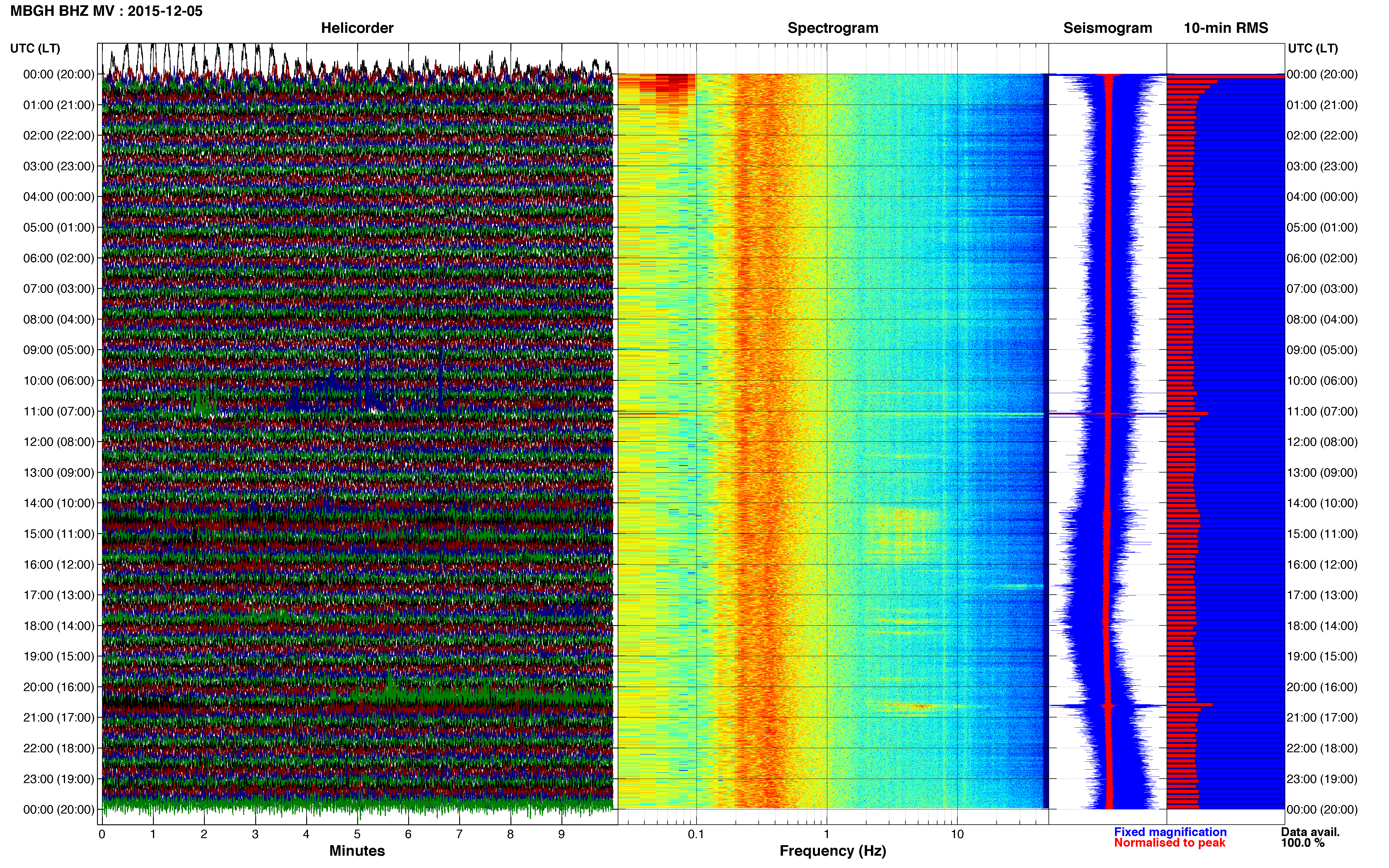Click '11:00 (07:00)' on the Helicorder time axis
This screenshot has height=868, width=1389.
(x=59, y=412)
